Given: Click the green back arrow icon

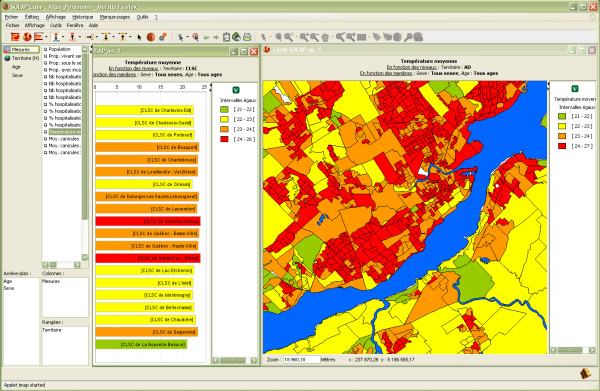Looking at the screenshot, I should click(206, 37).
